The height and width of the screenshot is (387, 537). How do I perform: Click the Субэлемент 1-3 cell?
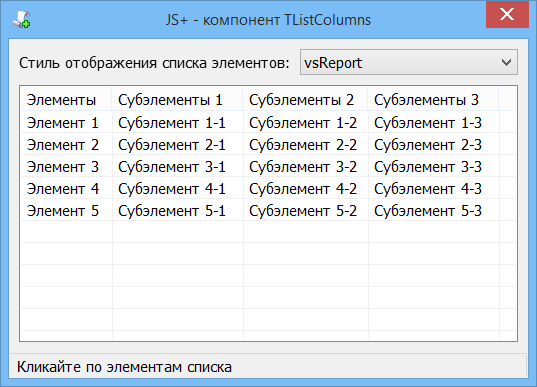428,123
